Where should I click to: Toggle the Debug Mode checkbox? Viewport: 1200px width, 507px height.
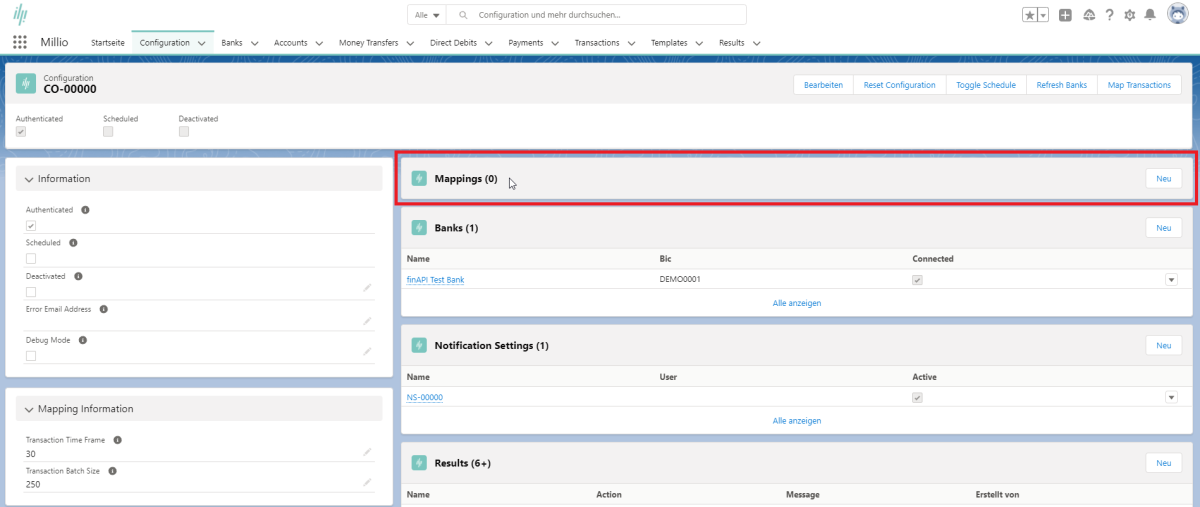(31, 356)
